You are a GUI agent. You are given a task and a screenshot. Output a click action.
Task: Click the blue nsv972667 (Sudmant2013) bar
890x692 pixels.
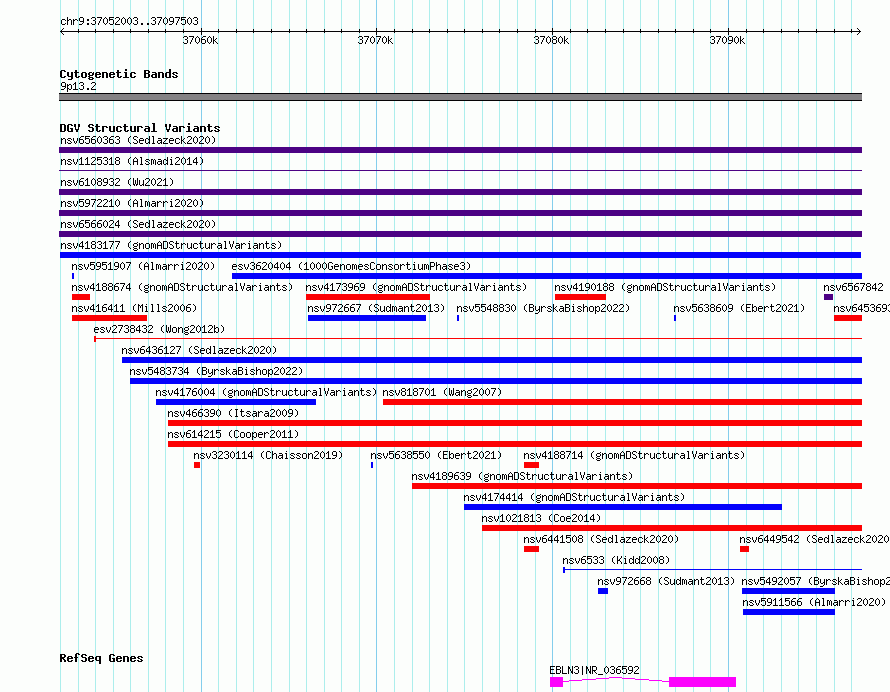tap(367, 318)
